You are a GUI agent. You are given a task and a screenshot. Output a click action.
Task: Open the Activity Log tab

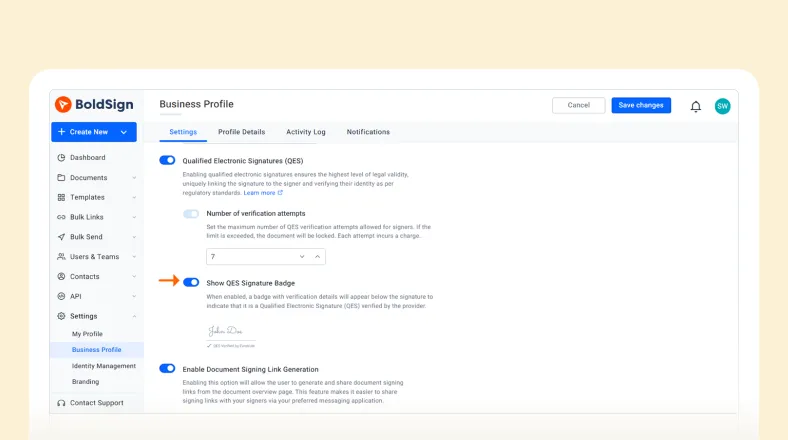click(305, 132)
